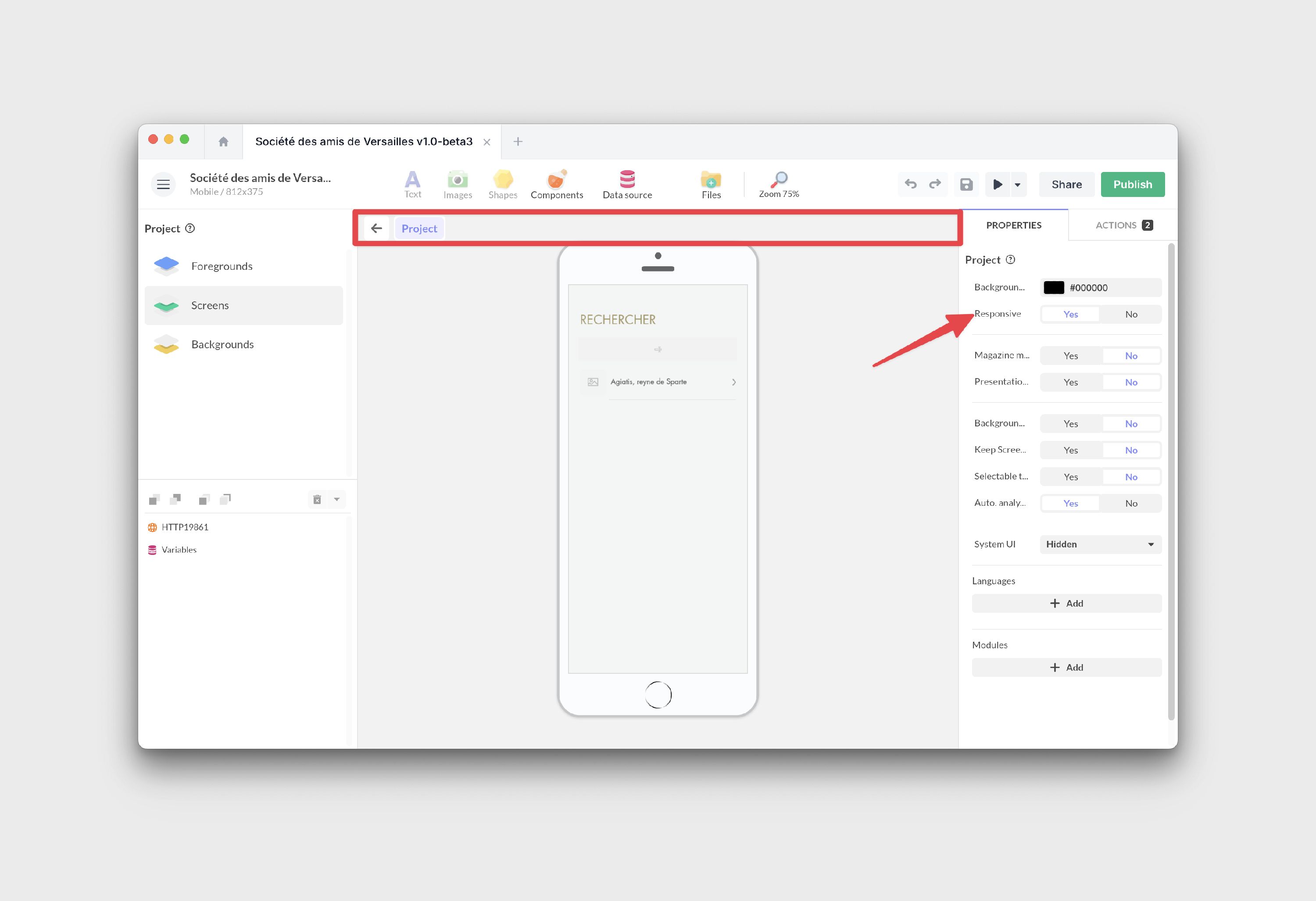
Task: Click the black background color swatch
Action: 1054,288
